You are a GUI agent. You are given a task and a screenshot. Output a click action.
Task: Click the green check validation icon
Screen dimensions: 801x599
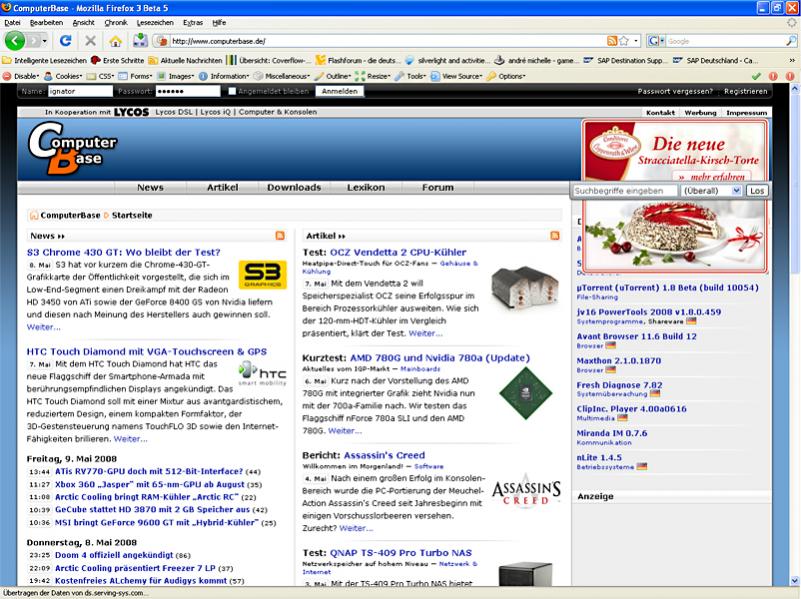757,76
